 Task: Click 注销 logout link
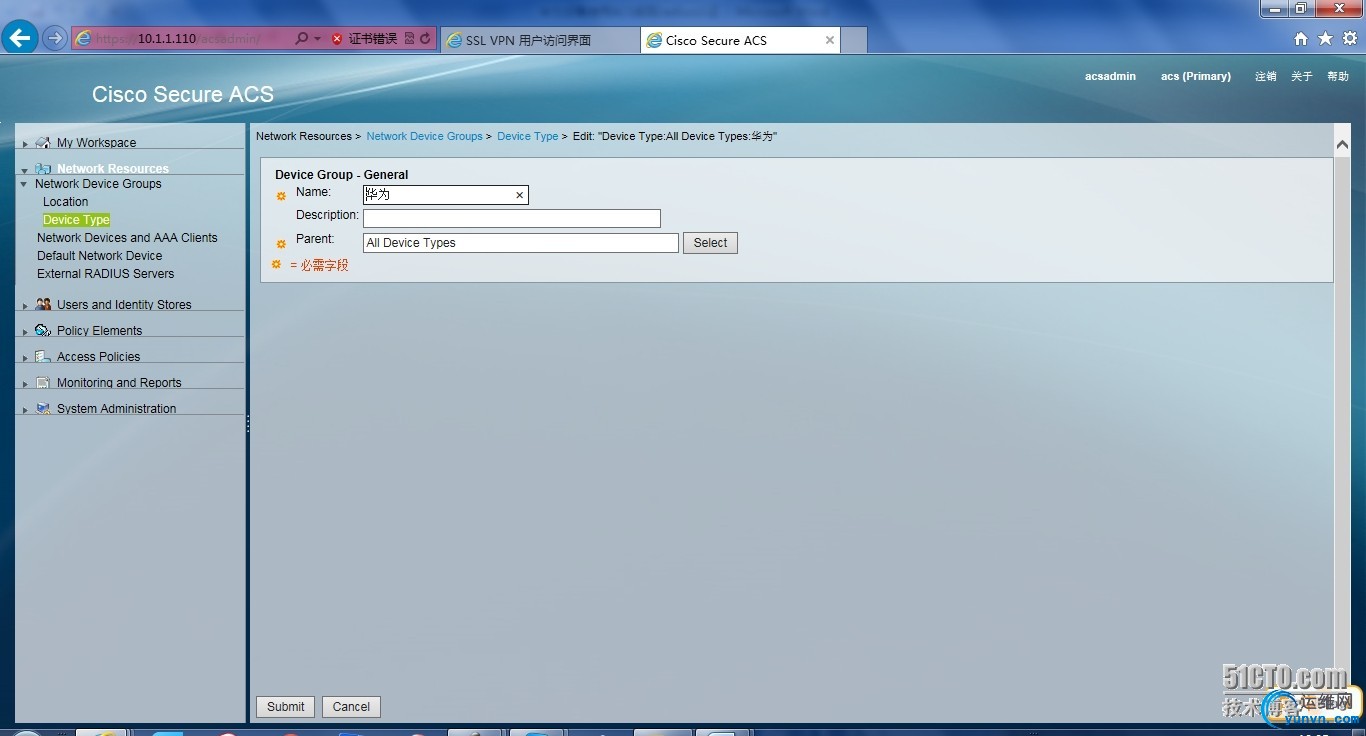pyautogui.click(x=1266, y=76)
